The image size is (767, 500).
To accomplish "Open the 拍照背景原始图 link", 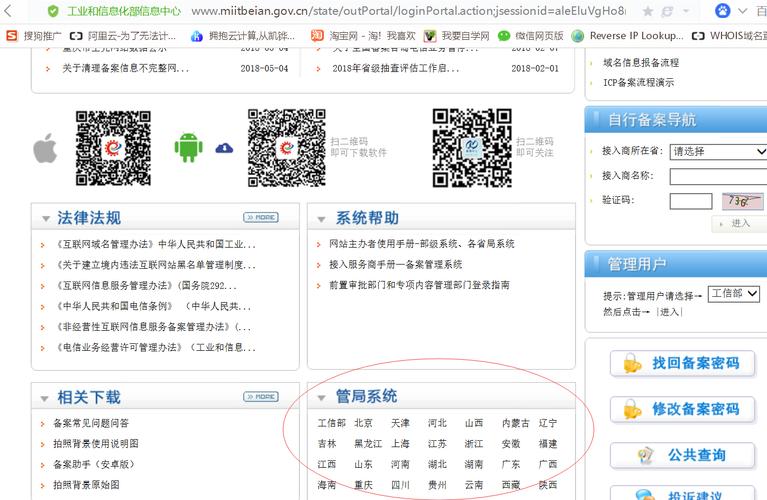I will point(86,485).
